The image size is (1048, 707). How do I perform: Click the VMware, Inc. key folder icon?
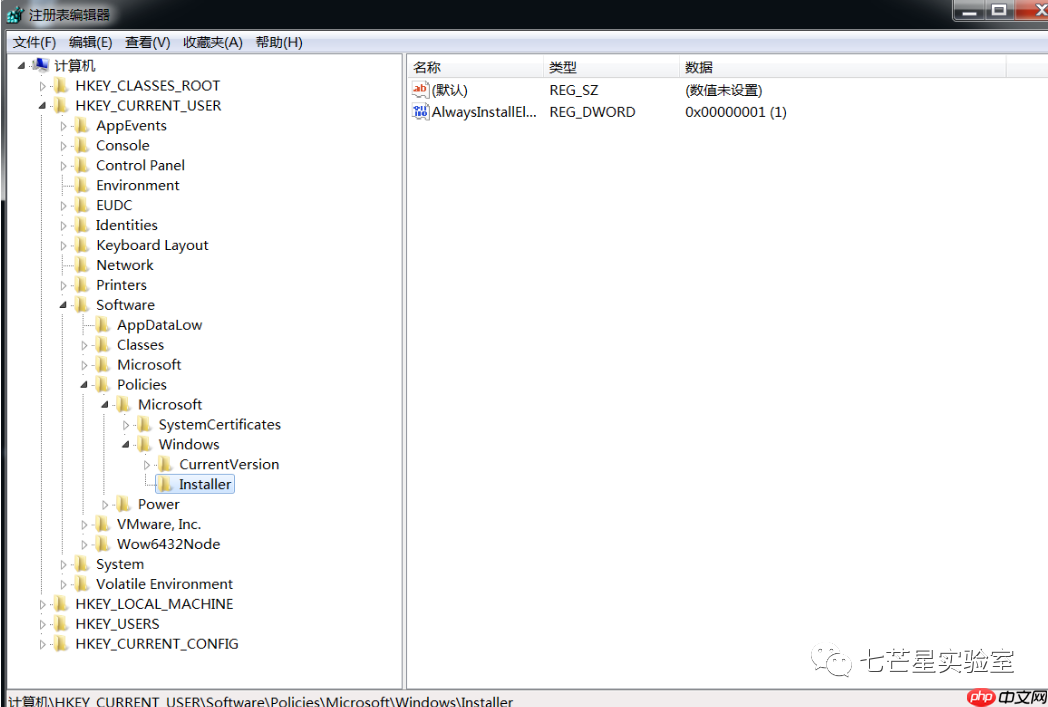pos(105,523)
